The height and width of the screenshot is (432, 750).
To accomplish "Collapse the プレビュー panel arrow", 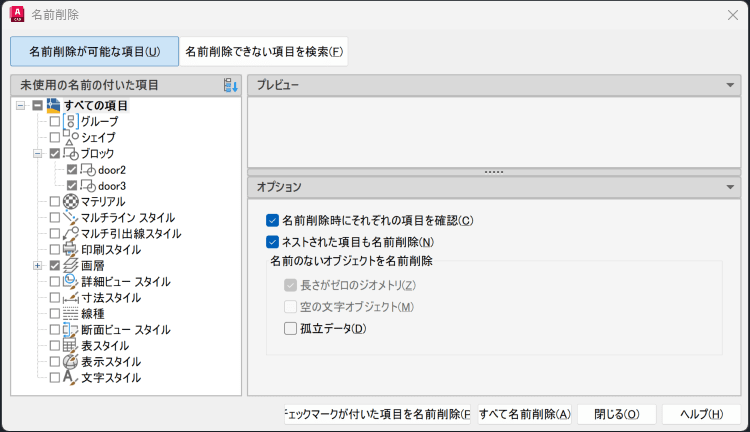I will coord(731,85).
